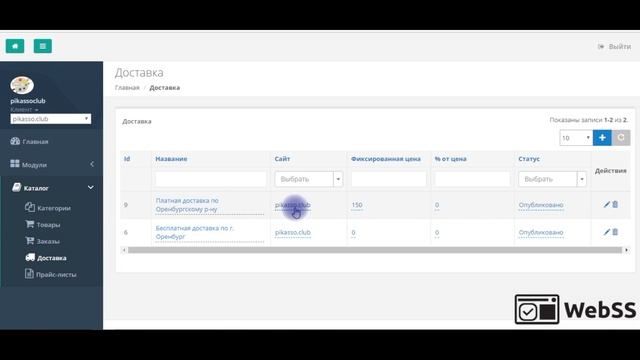Image resolution: width=640 pixels, height=360 pixels.
Task: Click the scrollbar's right arrow
Action: click(627, 250)
